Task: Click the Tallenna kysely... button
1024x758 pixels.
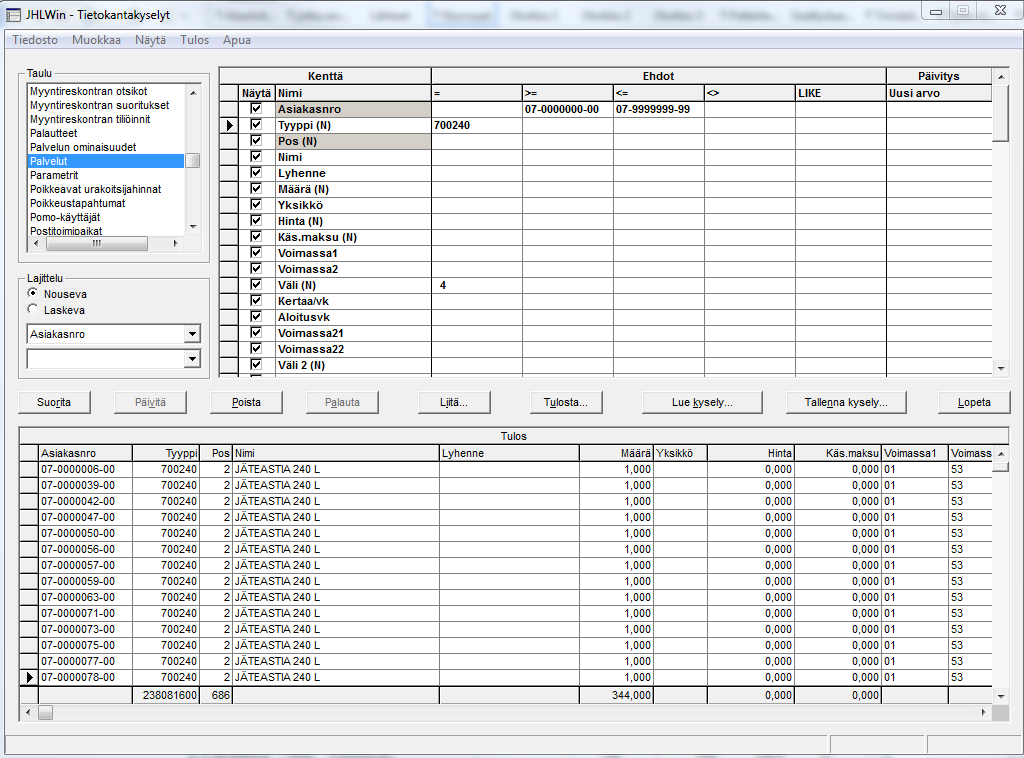Action: tap(846, 402)
